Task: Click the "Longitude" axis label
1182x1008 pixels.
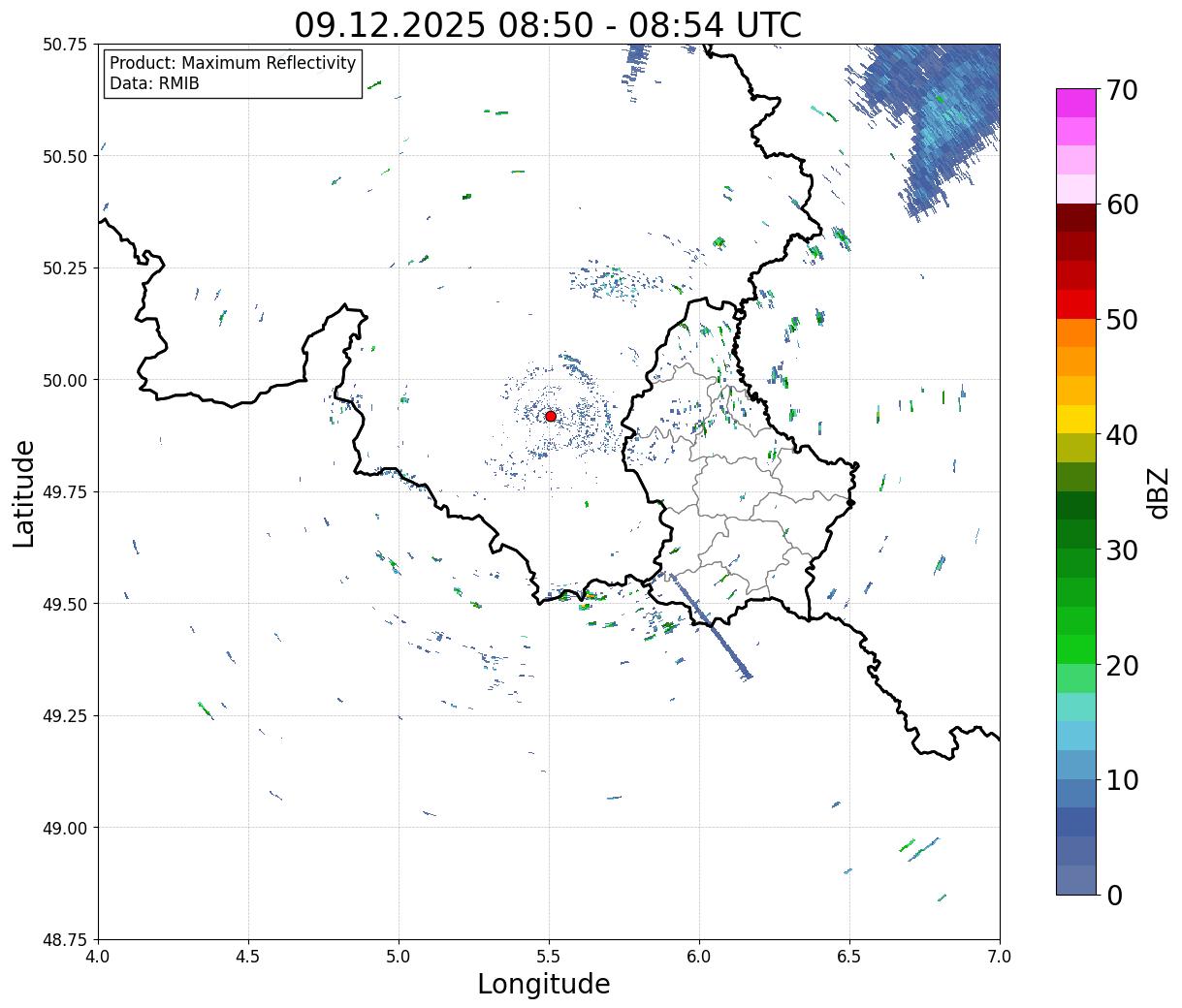Action: click(544, 984)
